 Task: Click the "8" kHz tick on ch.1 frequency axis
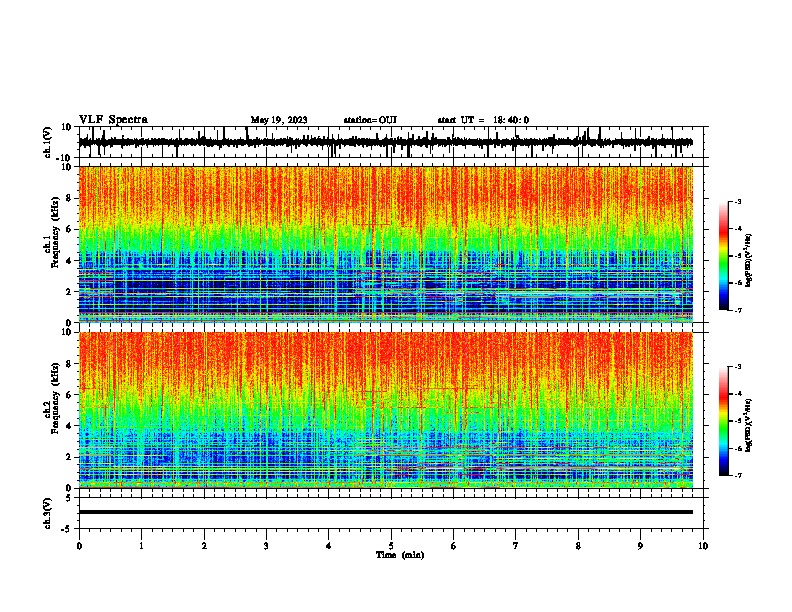click(x=69, y=198)
